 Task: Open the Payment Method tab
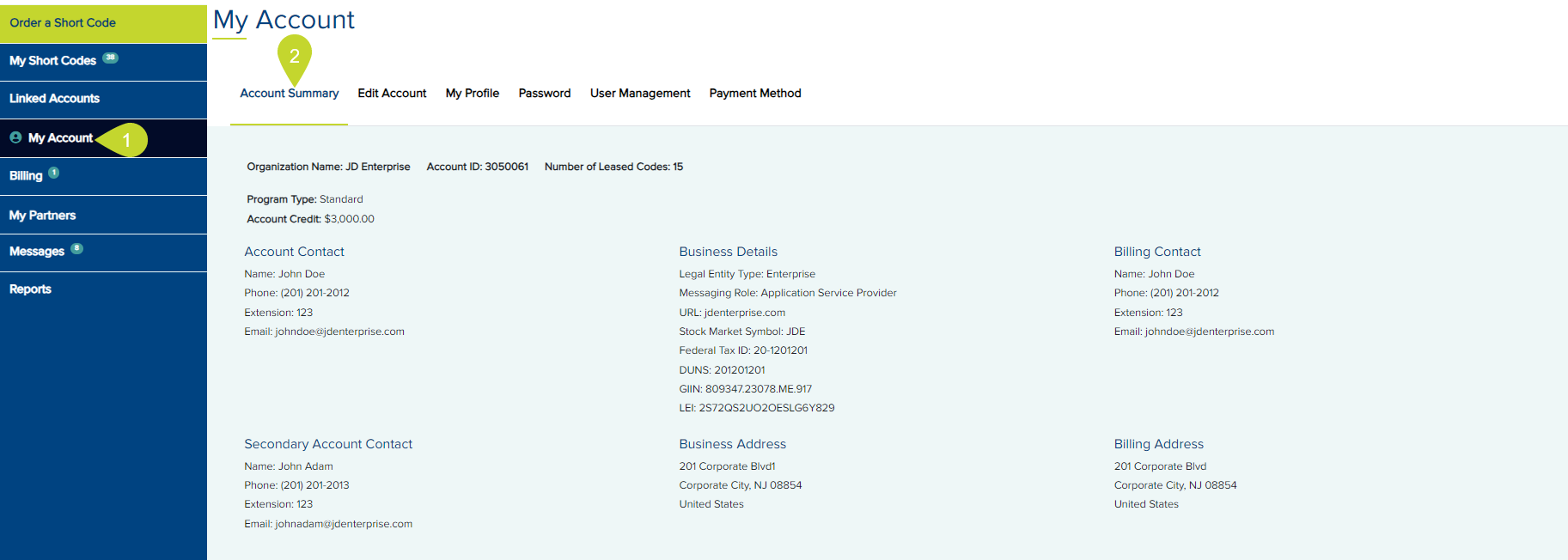pos(754,94)
